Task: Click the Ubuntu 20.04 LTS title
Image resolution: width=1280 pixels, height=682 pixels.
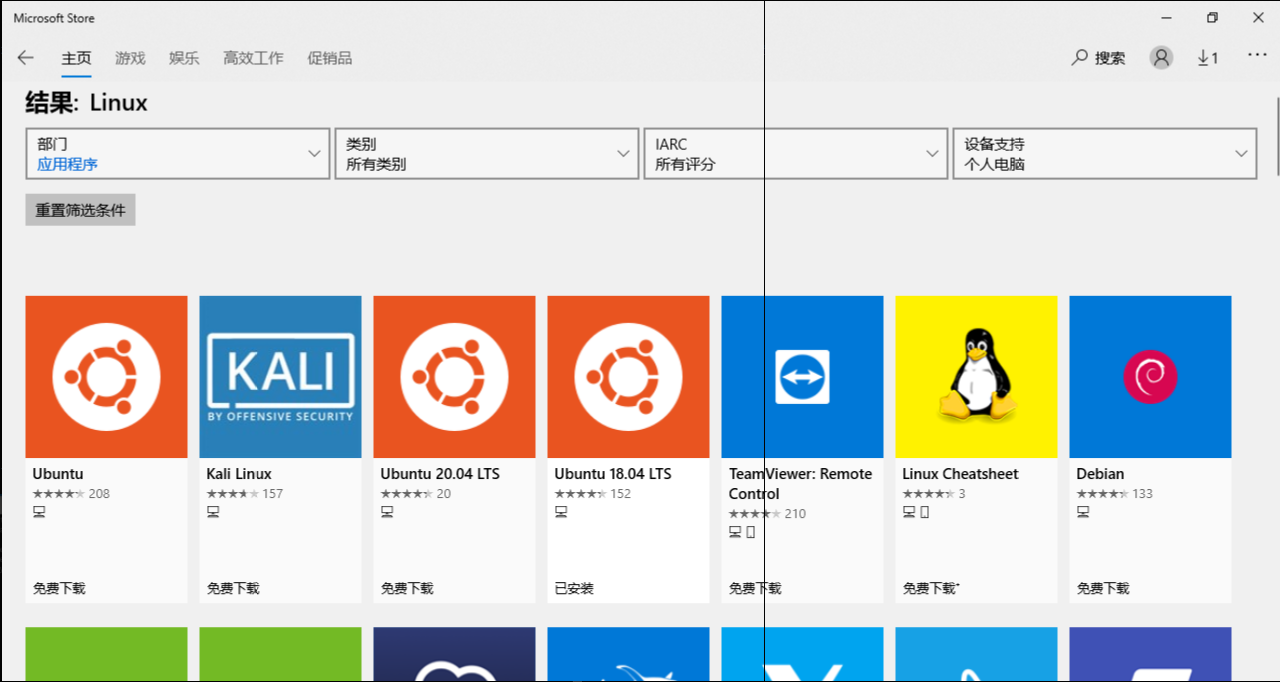Action: pyautogui.click(x=440, y=474)
